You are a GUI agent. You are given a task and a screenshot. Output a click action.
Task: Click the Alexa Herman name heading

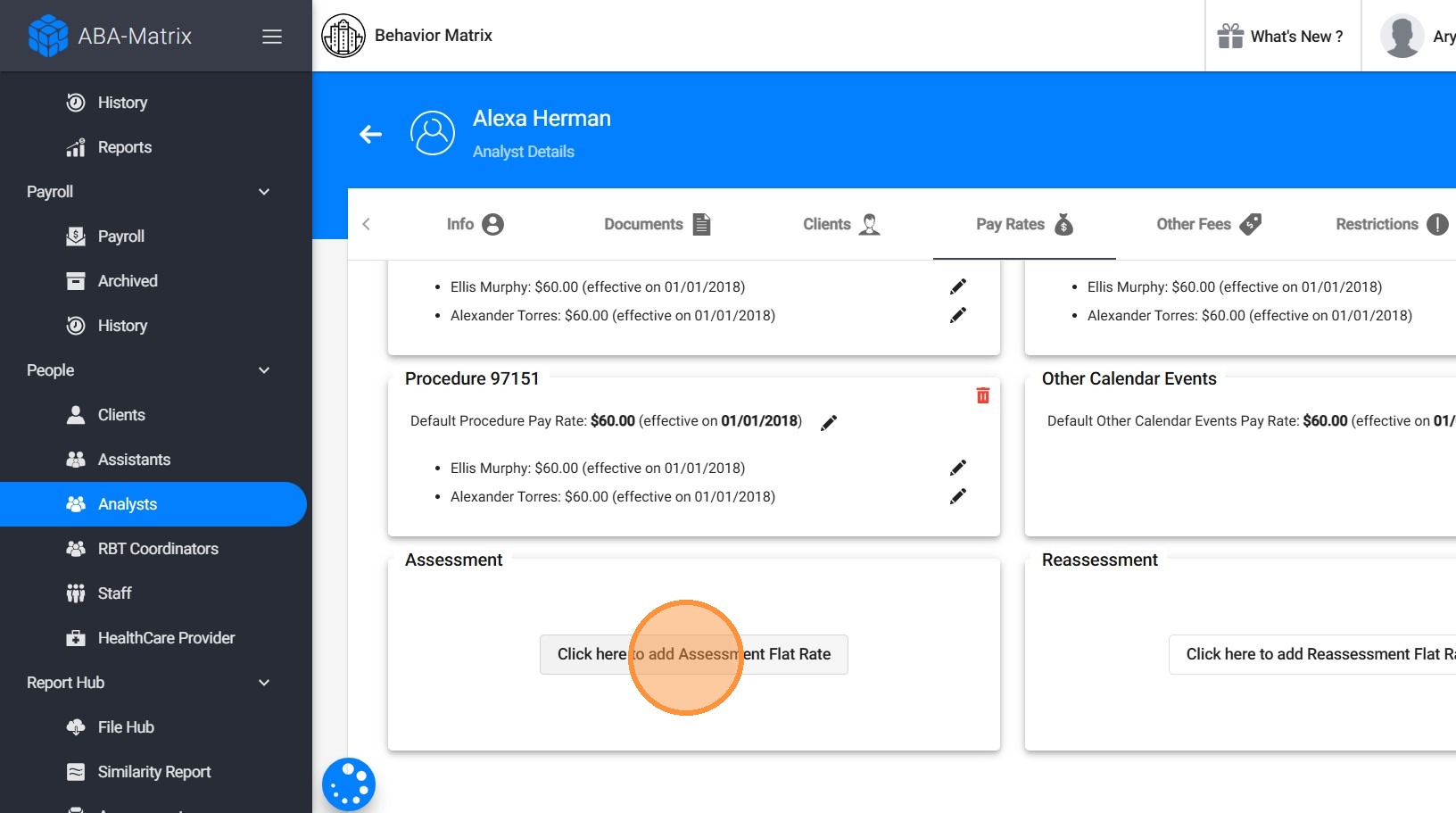(542, 118)
